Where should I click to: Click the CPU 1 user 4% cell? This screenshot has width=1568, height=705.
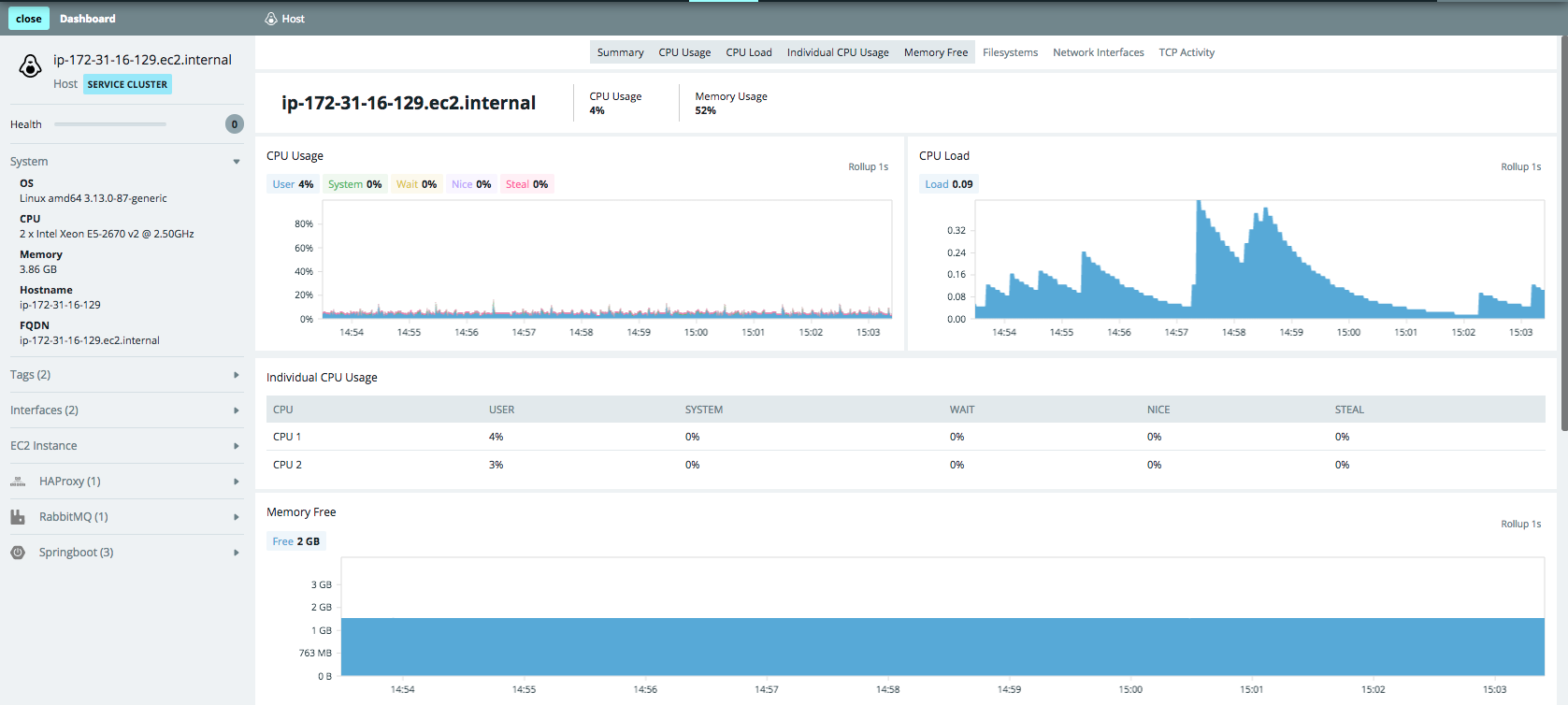tap(496, 437)
